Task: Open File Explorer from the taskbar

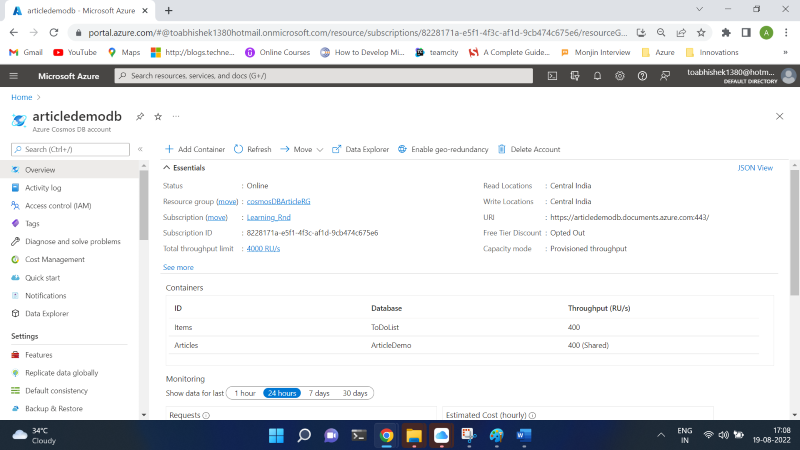Action: (x=414, y=435)
